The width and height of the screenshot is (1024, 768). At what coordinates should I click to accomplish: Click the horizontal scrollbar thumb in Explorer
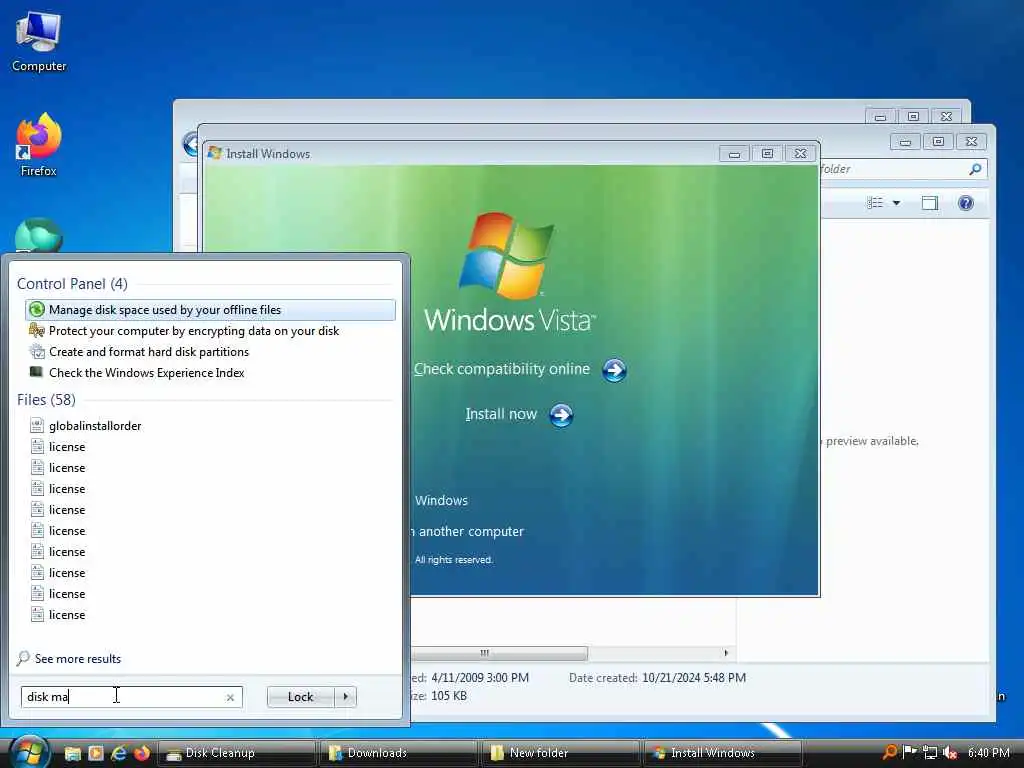pyautogui.click(x=500, y=653)
